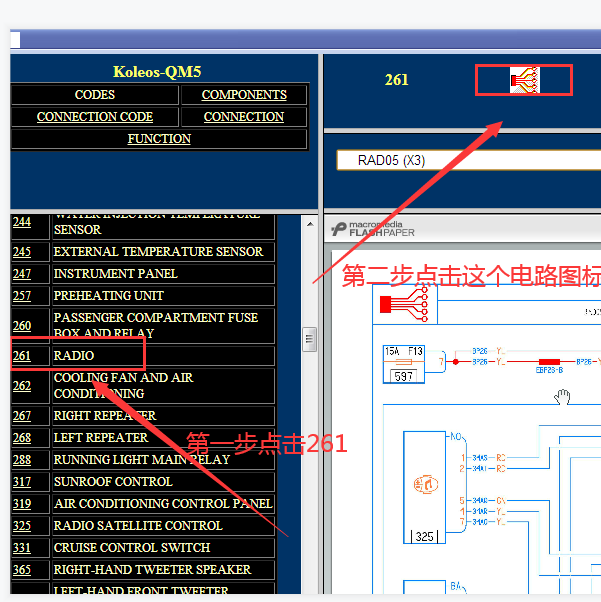Open component code 245 link

22,251
